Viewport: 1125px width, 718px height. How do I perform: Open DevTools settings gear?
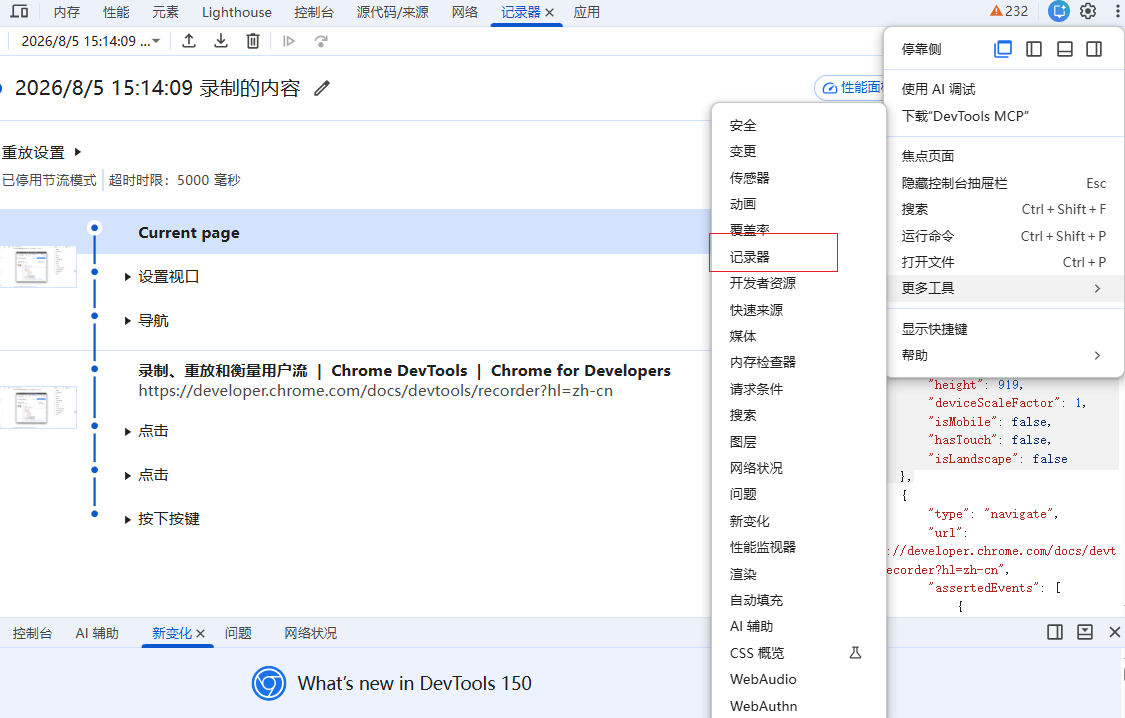(x=1088, y=11)
